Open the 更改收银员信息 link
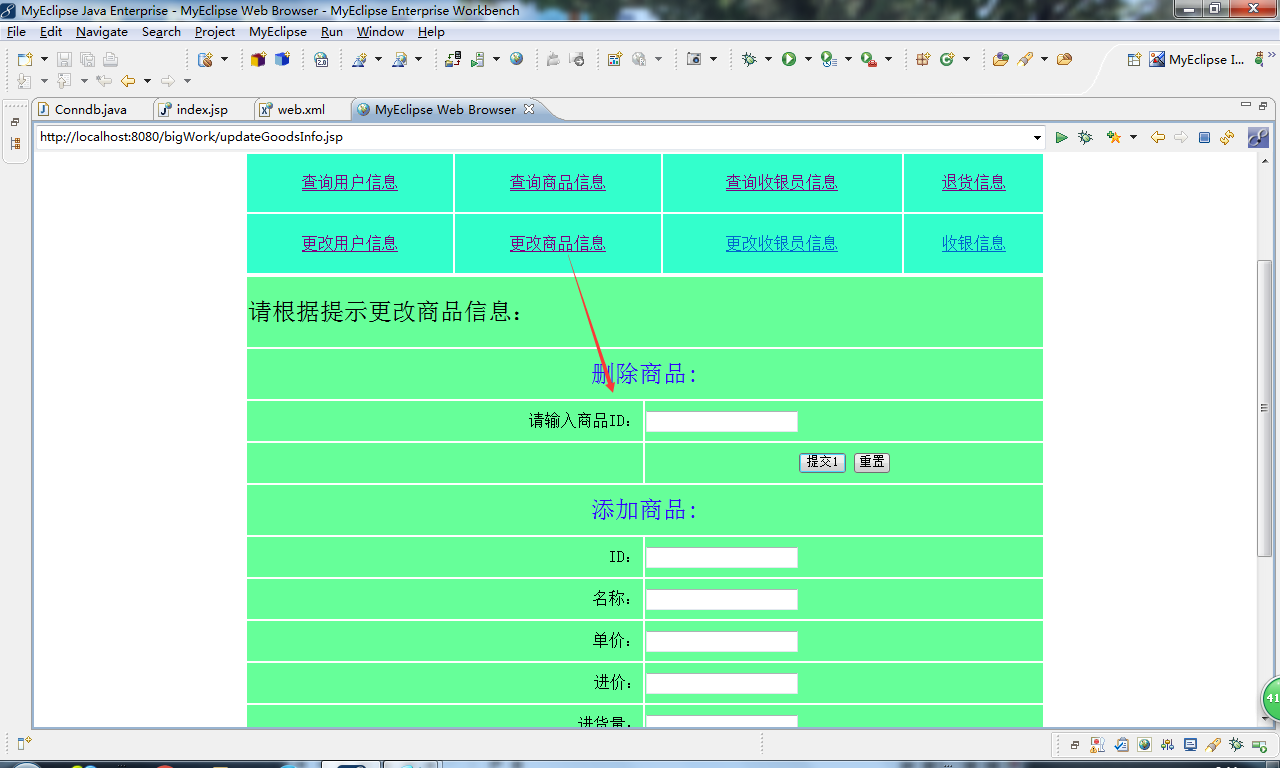 pyautogui.click(x=782, y=243)
